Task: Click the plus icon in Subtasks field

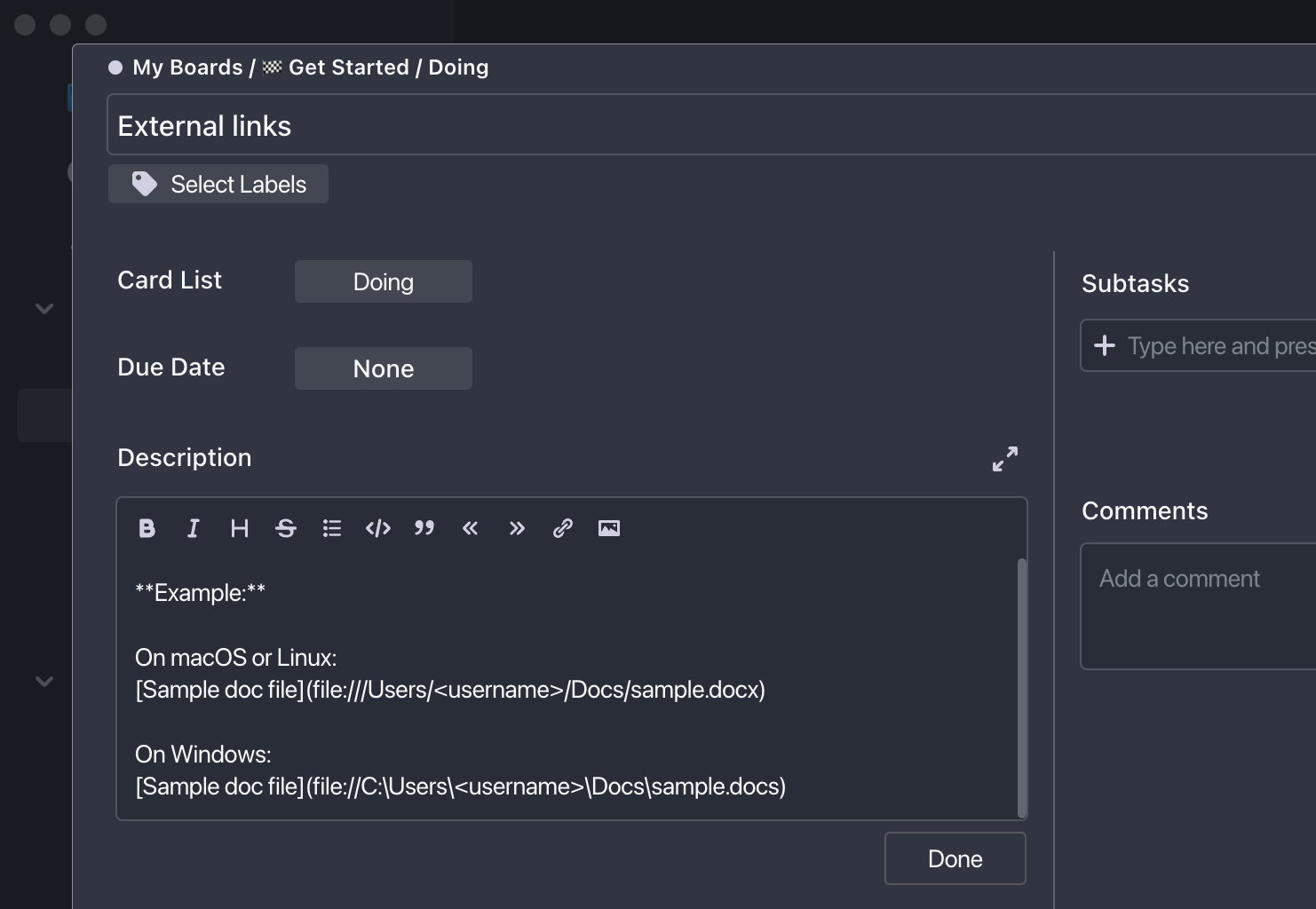Action: click(1105, 345)
